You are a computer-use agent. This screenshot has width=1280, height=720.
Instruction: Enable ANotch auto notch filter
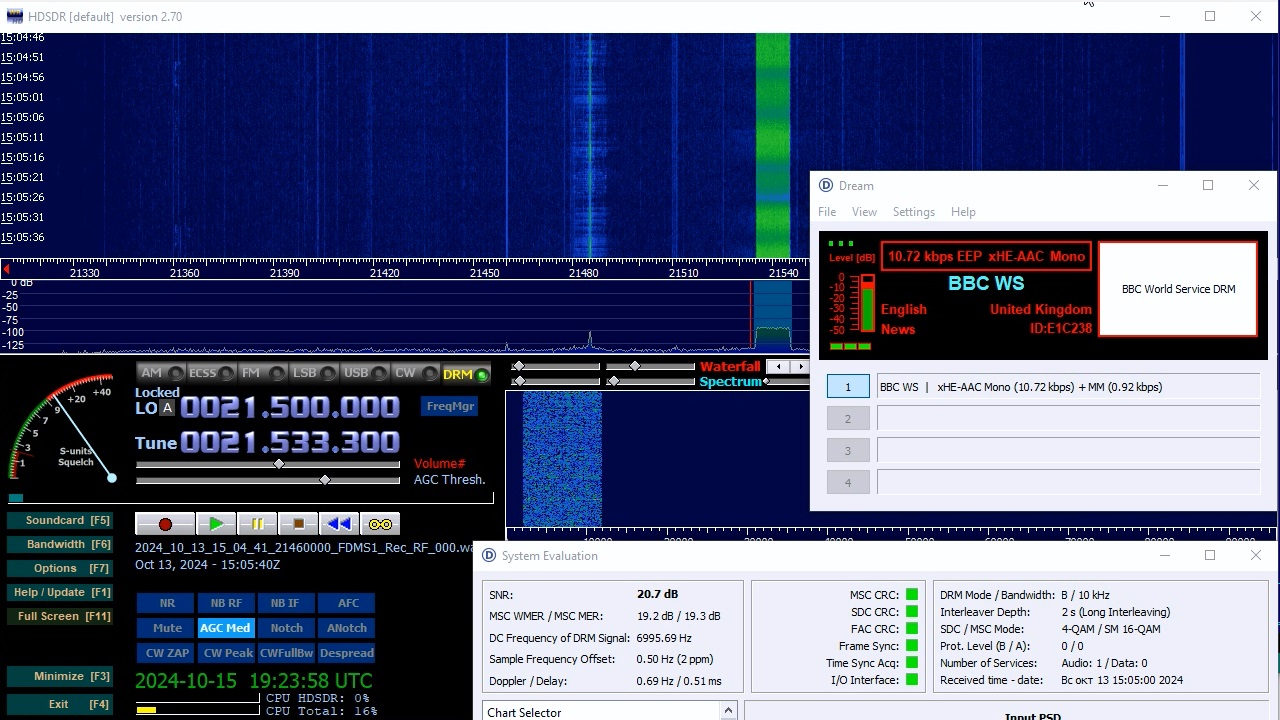tap(347, 628)
